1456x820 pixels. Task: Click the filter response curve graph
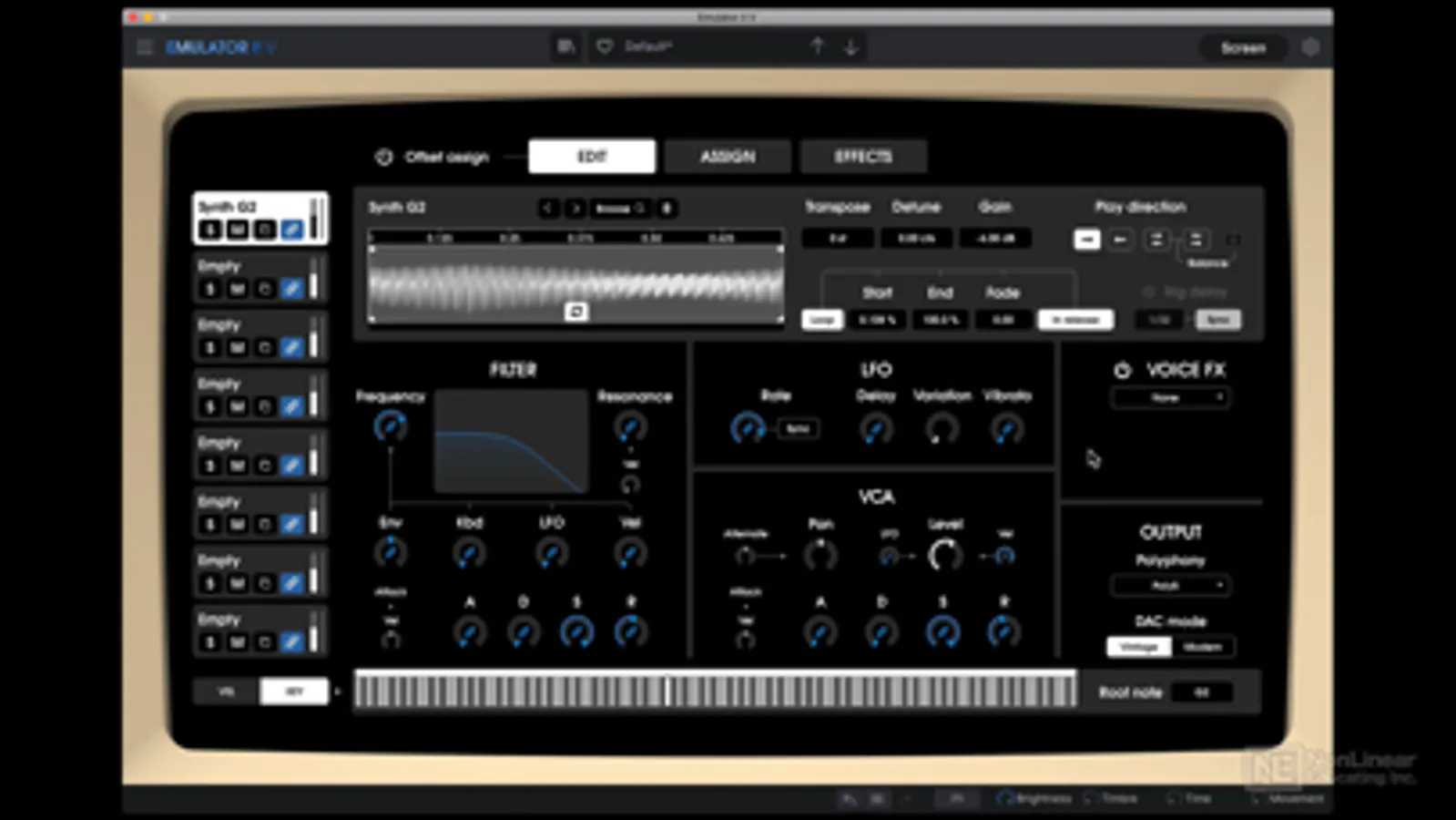pos(511,442)
